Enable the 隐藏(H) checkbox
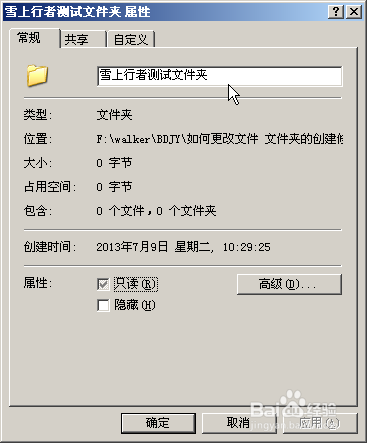This screenshot has width=367, height=443. tap(103, 305)
